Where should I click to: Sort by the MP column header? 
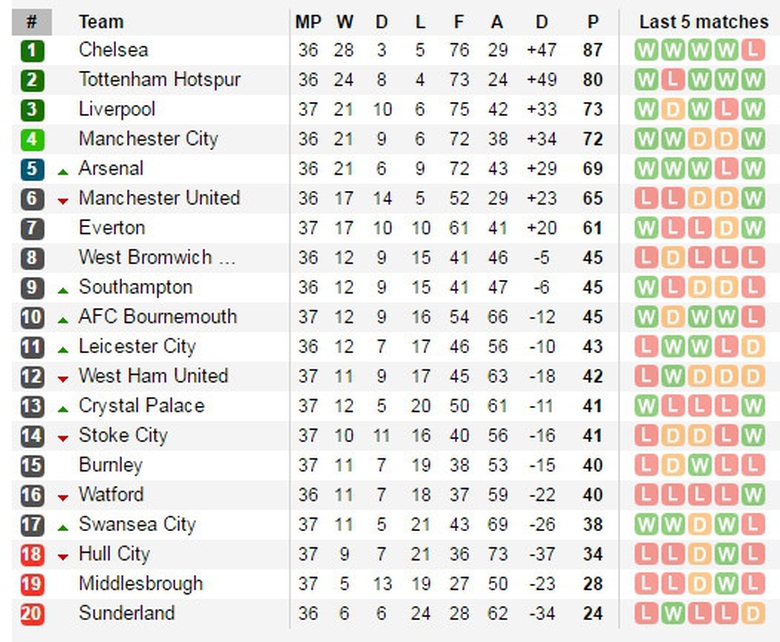click(307, 21)
